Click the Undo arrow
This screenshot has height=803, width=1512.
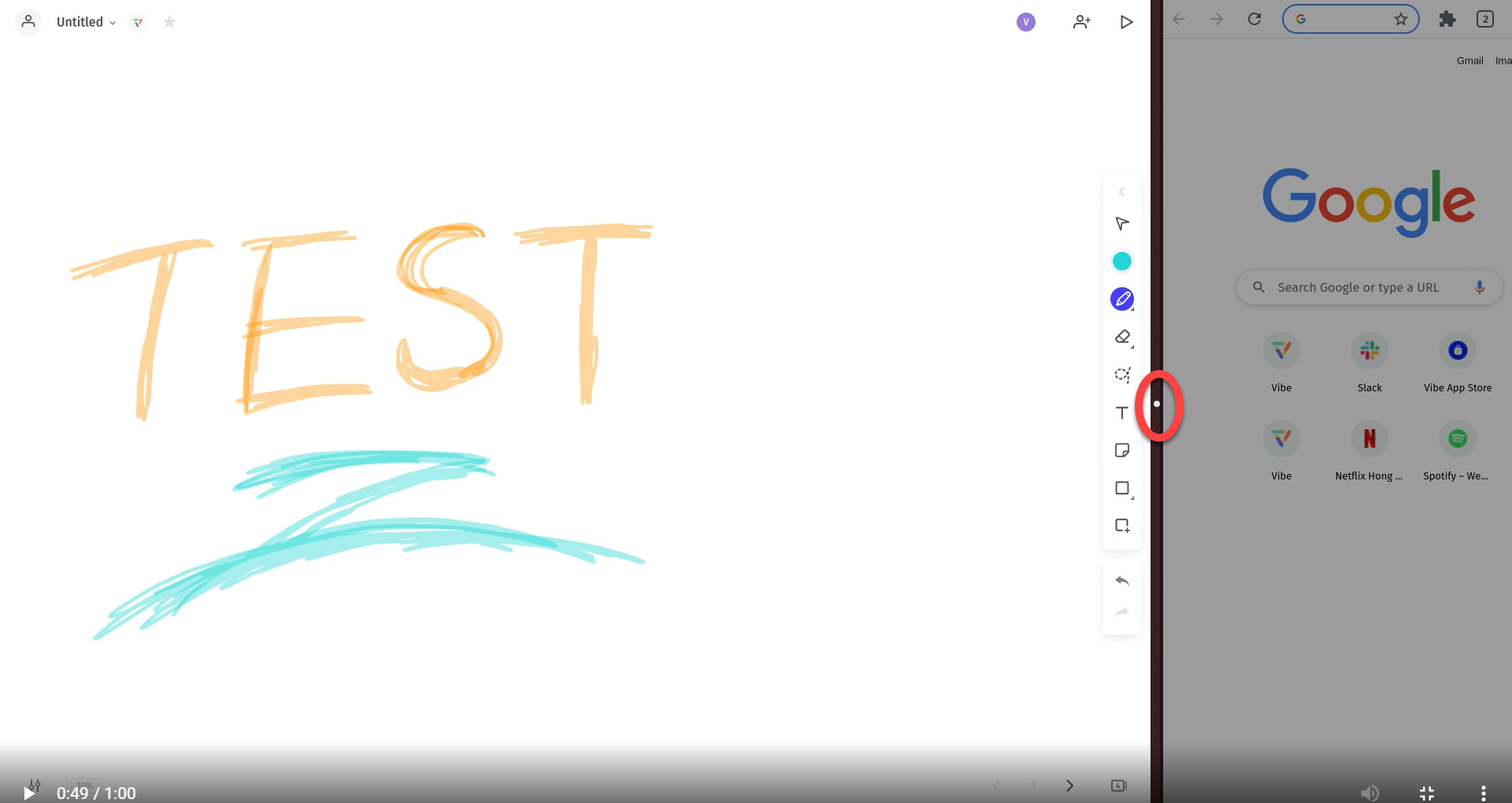tap(1122, 581)
